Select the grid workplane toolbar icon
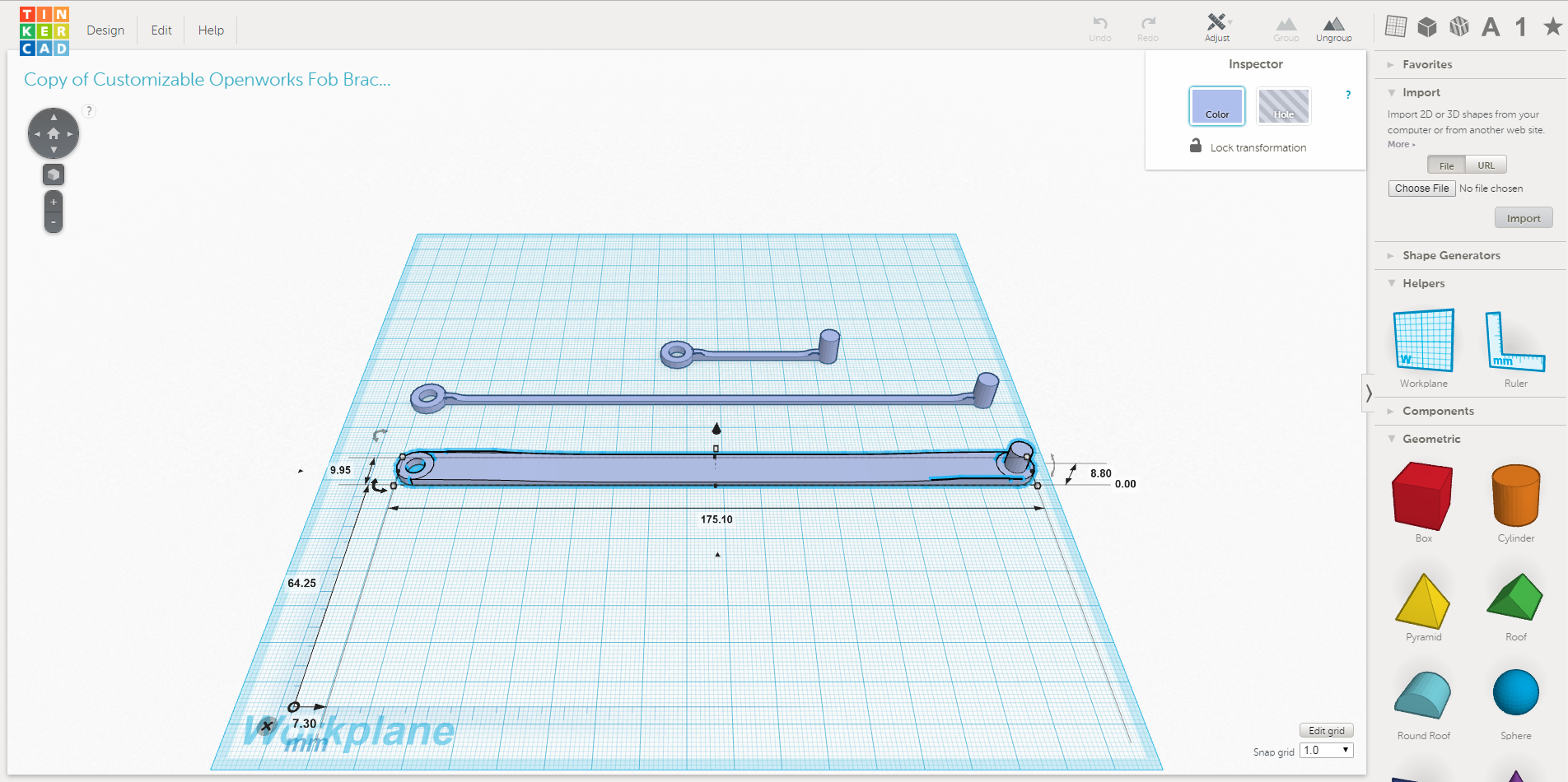Image resolution: width=1568 pixels, height=782 pixels. pos(1396,26)
